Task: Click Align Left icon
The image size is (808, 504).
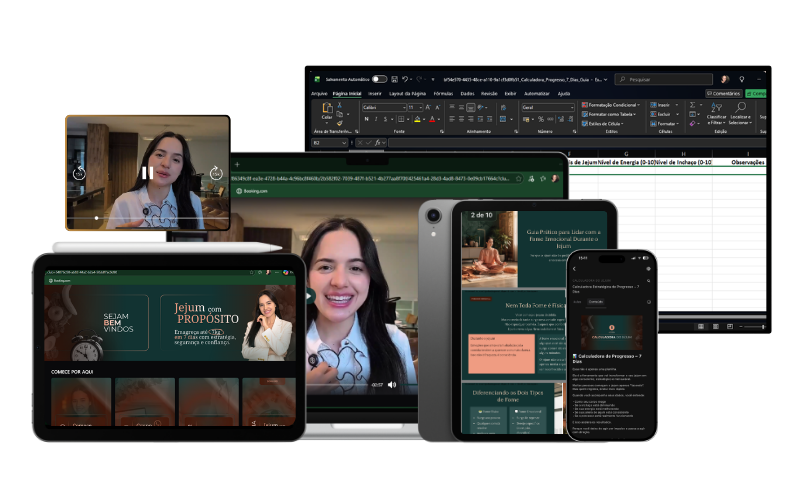Action: point(452,119)
